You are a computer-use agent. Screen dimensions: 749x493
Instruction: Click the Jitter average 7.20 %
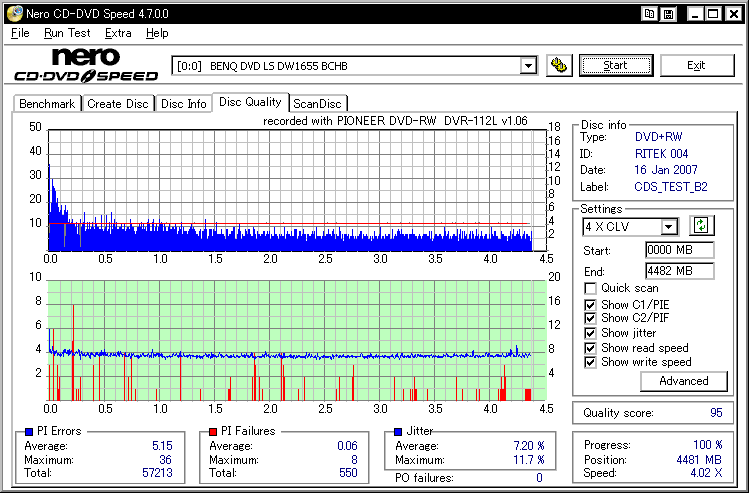coord(529,446)
